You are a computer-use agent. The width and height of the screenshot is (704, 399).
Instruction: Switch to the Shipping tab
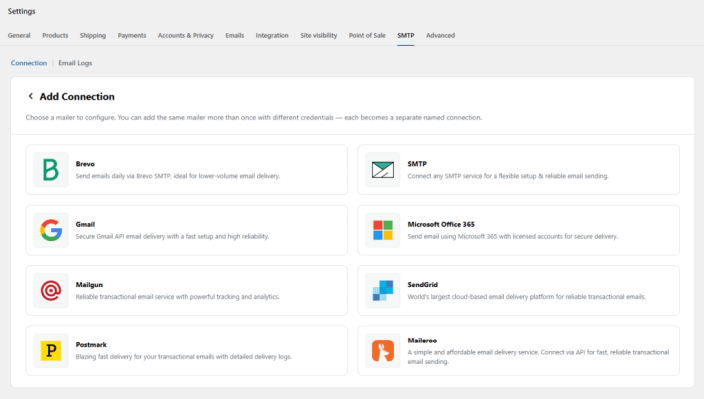point(93,35)
